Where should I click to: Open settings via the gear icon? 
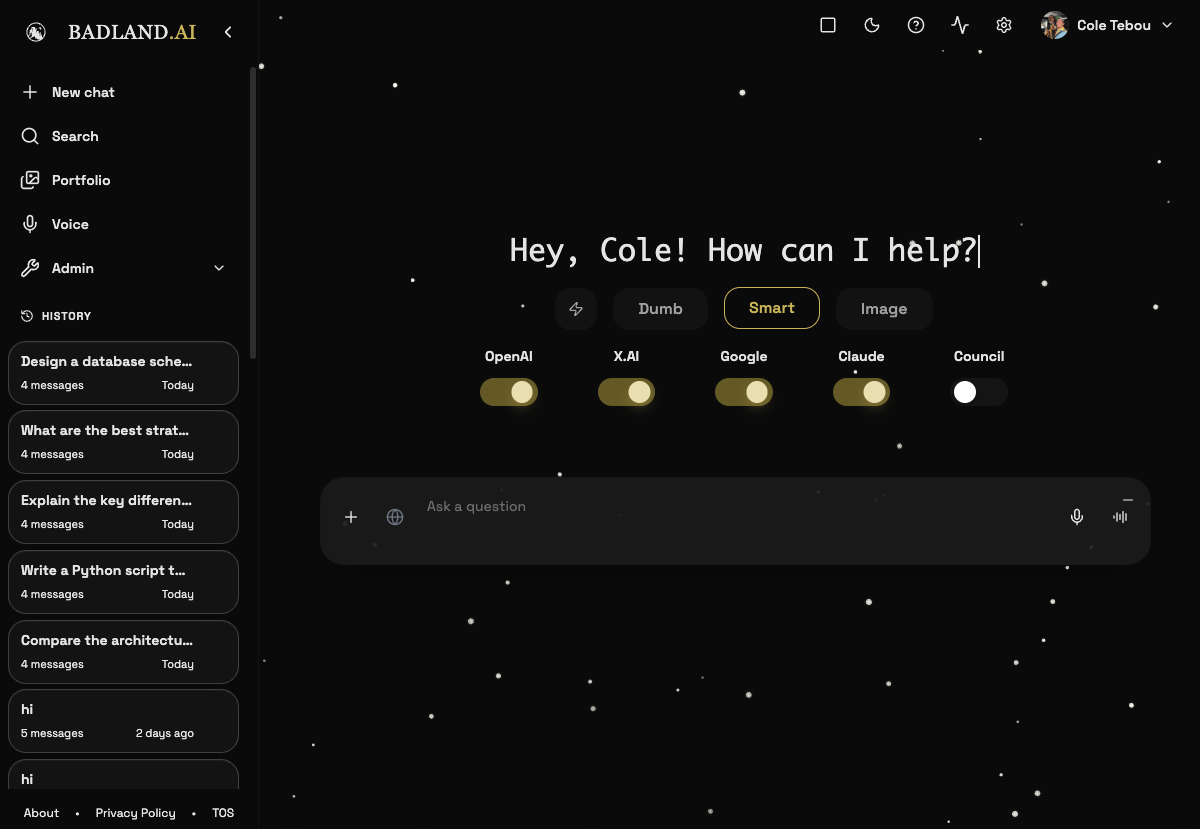pyautogui.click(x=1004, y=25)
